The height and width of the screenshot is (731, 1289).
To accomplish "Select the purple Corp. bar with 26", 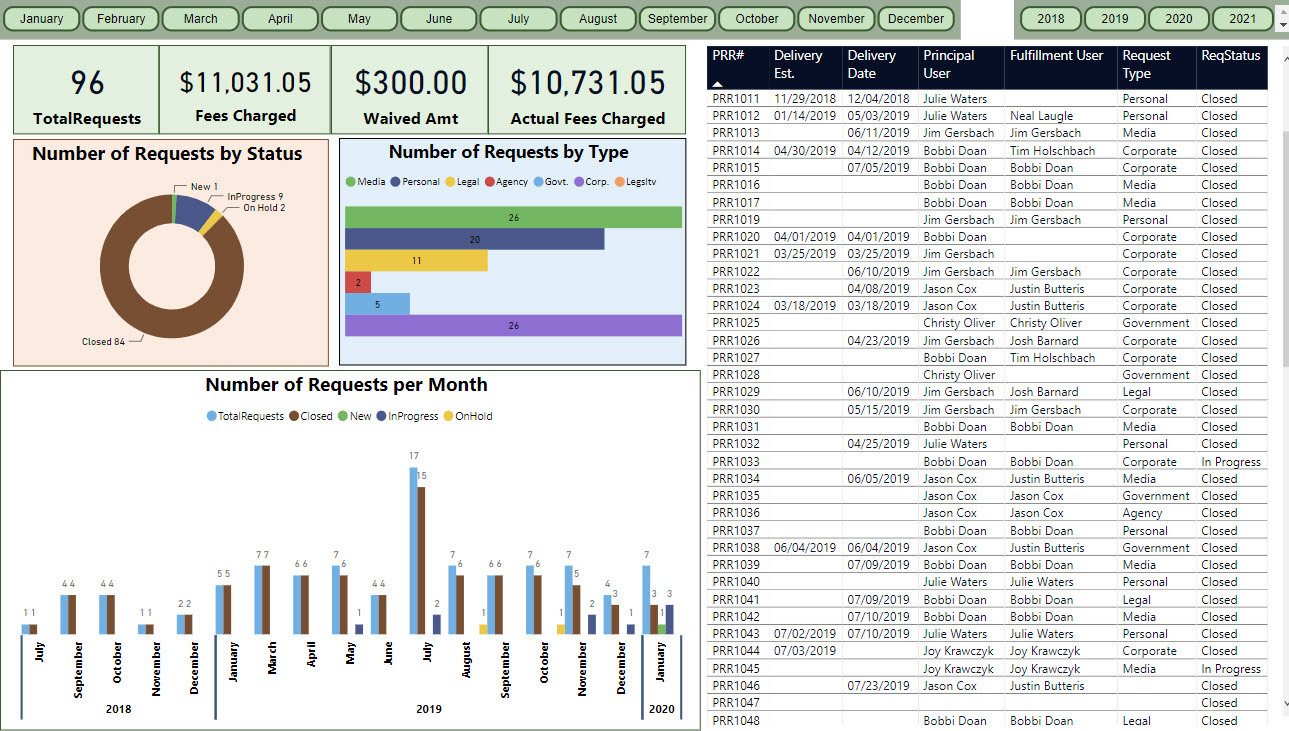I will pyautogui.click(x=513, y=325).
